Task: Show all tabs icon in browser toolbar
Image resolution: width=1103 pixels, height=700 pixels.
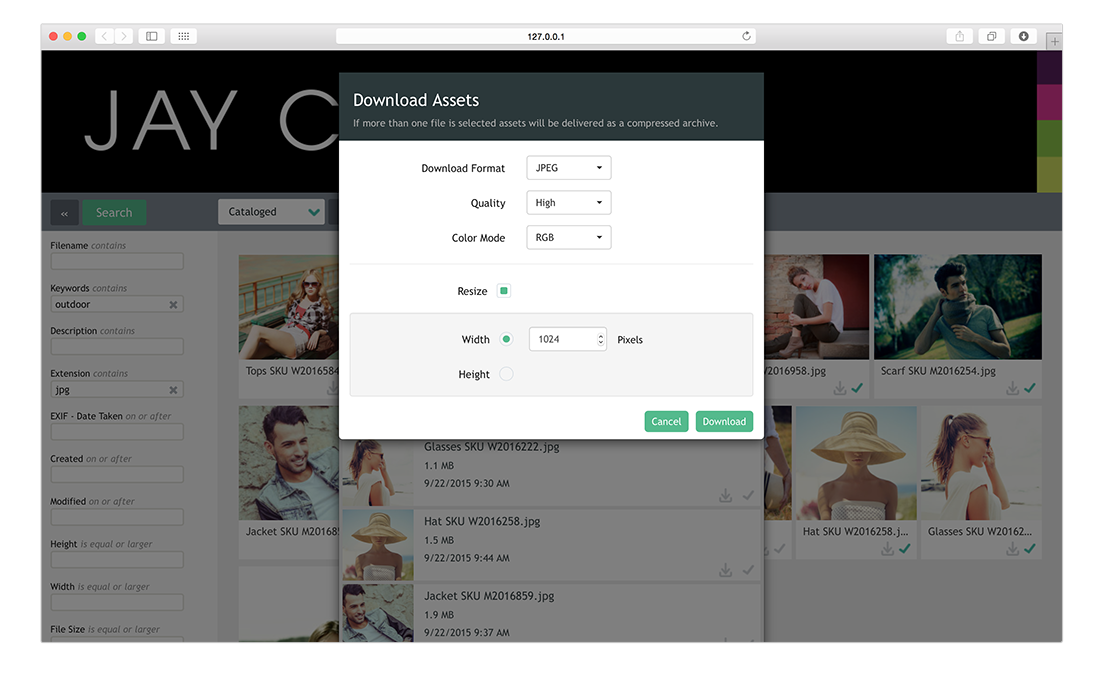Action: point(992,36)
